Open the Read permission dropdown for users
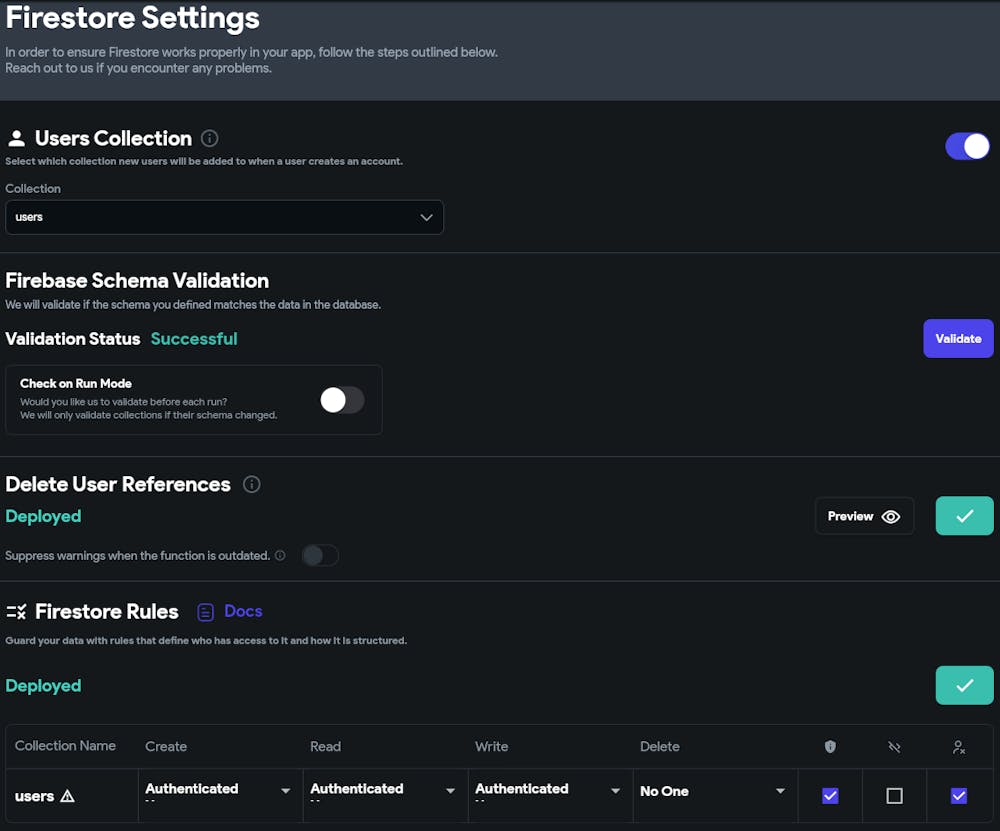The image size is (1000, 831). click(385, 791)
